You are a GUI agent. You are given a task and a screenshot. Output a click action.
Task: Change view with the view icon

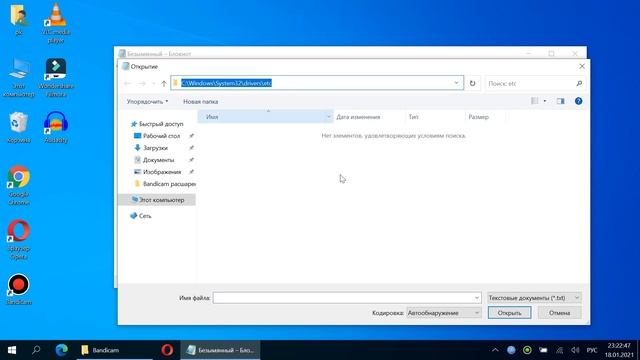(x=534, y=101)
